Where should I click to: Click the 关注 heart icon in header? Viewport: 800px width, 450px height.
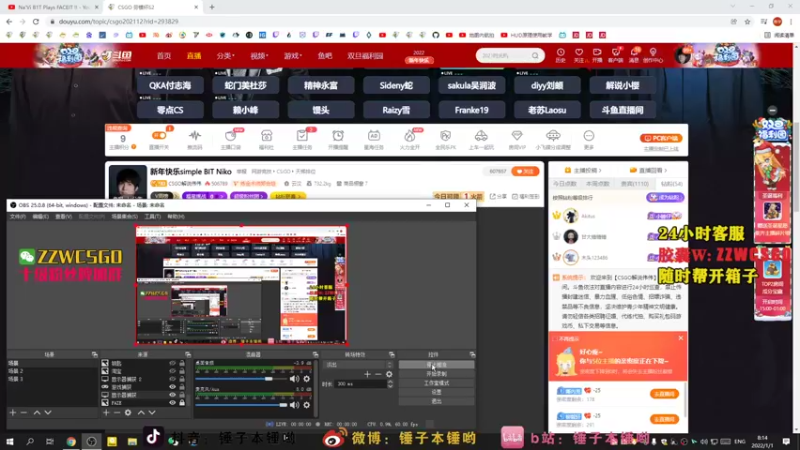point(579,53)
